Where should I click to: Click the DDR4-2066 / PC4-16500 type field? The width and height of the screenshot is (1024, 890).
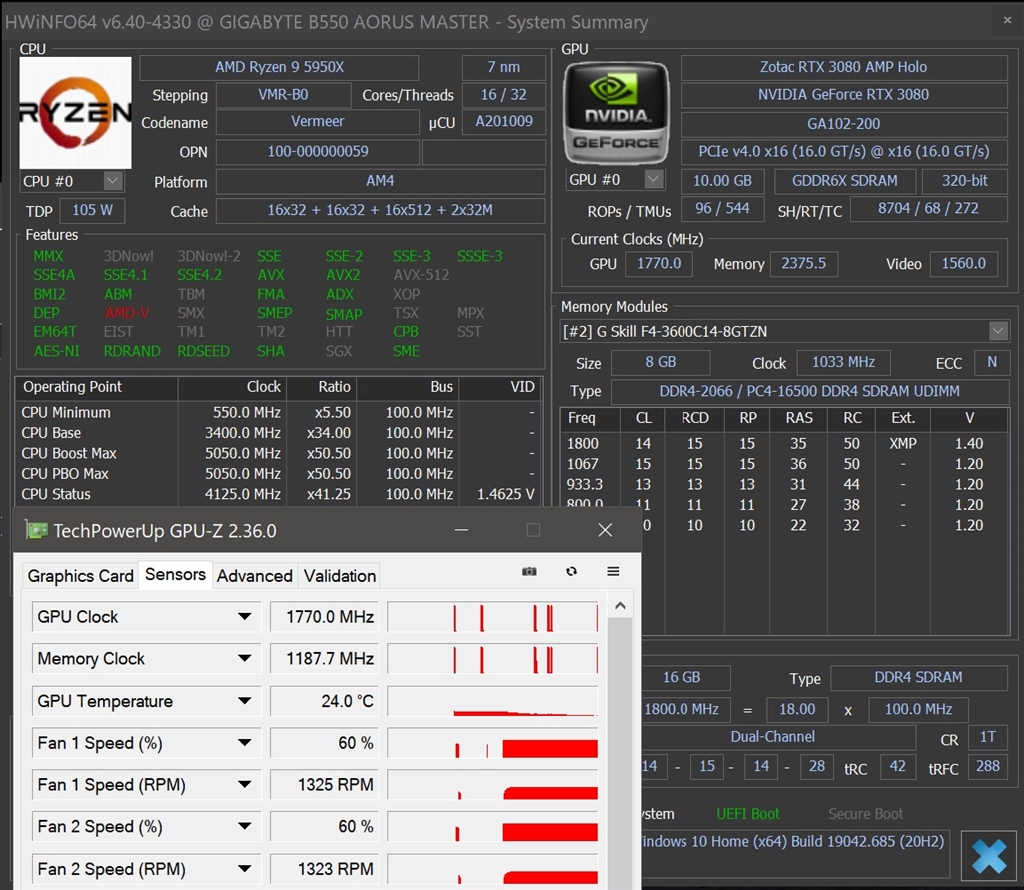809,391
